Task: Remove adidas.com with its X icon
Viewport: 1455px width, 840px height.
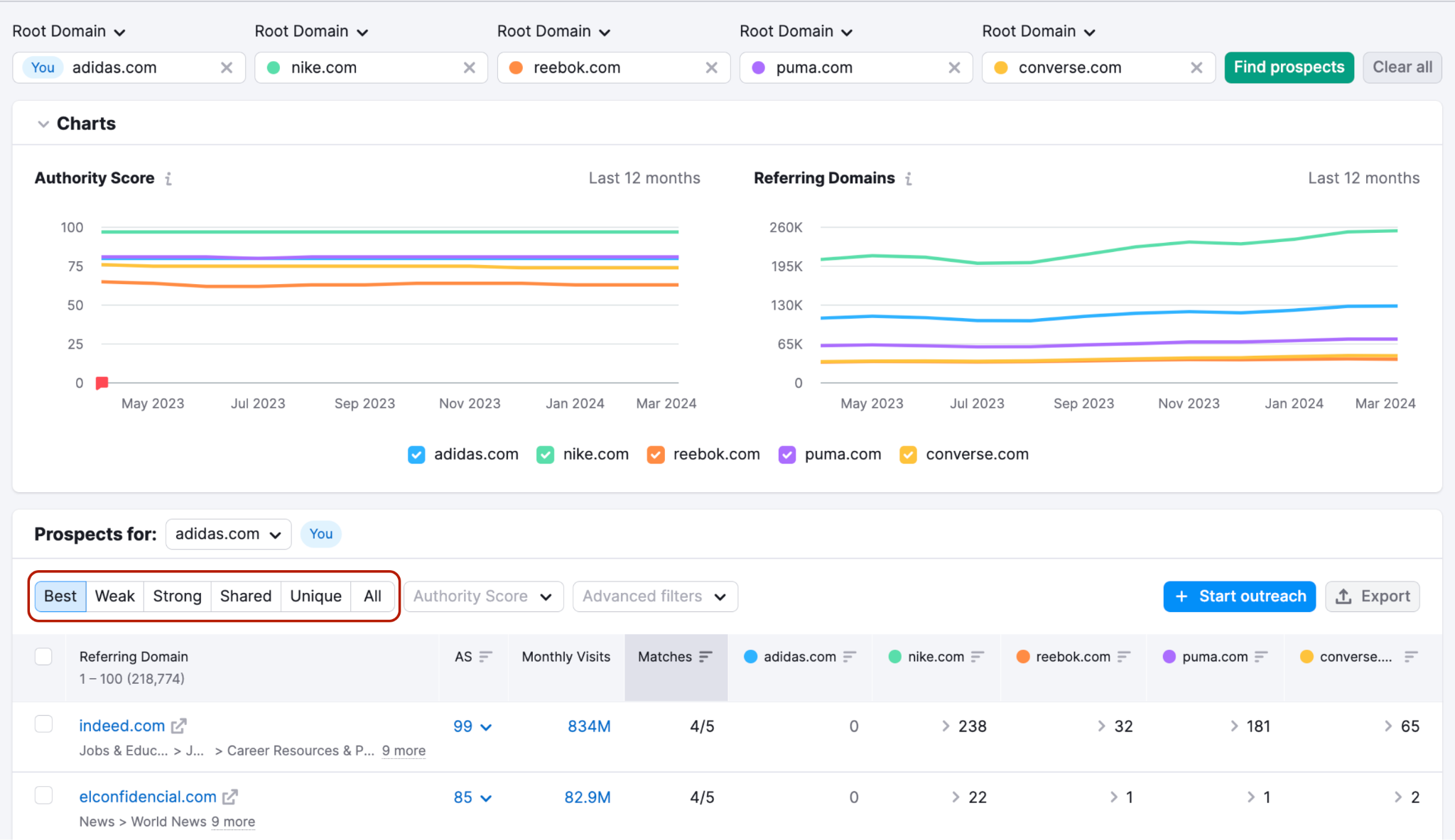Action: [227, 67]
